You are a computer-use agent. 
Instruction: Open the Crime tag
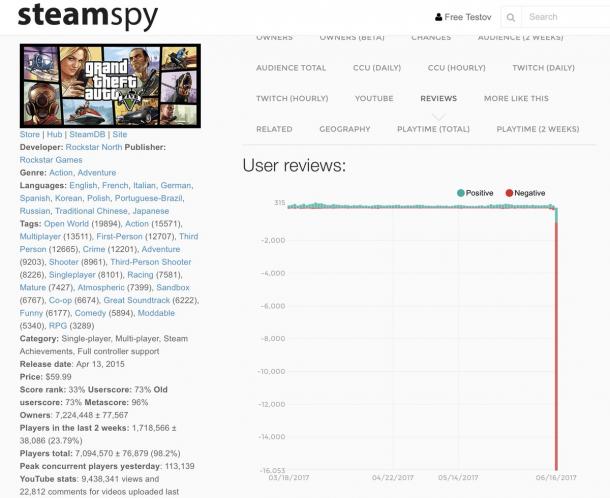pos(94,249)
